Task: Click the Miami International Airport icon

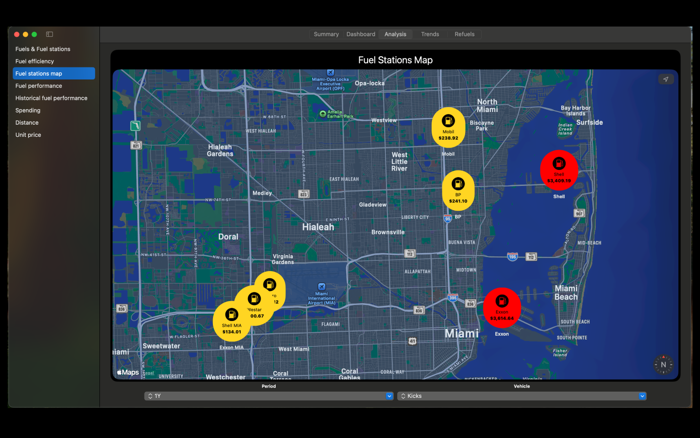Action: 321,287
